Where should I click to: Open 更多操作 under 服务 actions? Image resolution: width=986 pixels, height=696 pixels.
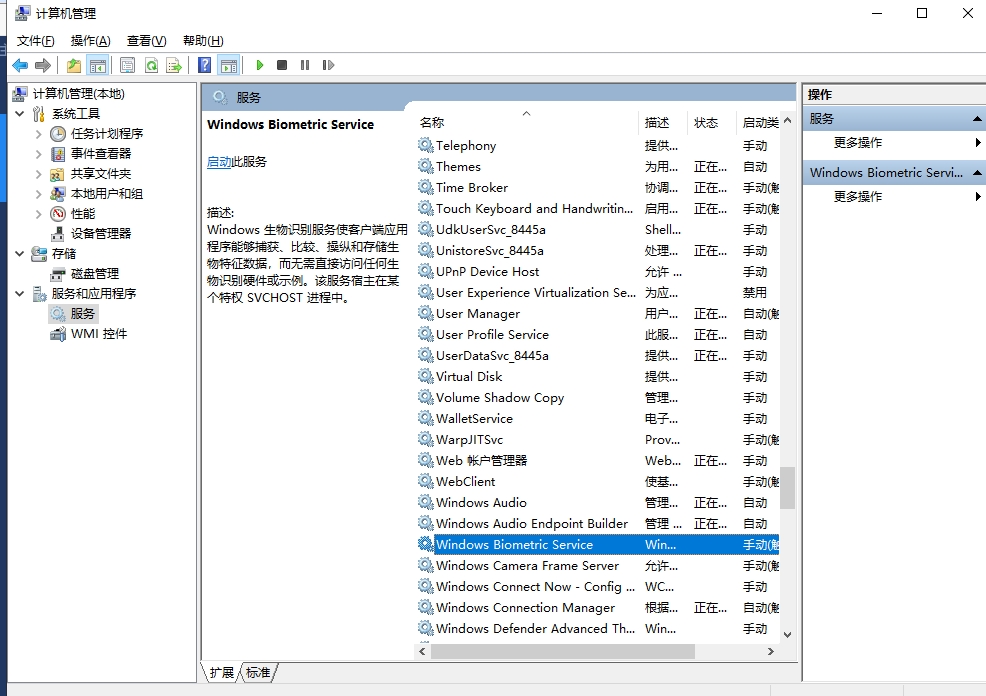(858, 143)
